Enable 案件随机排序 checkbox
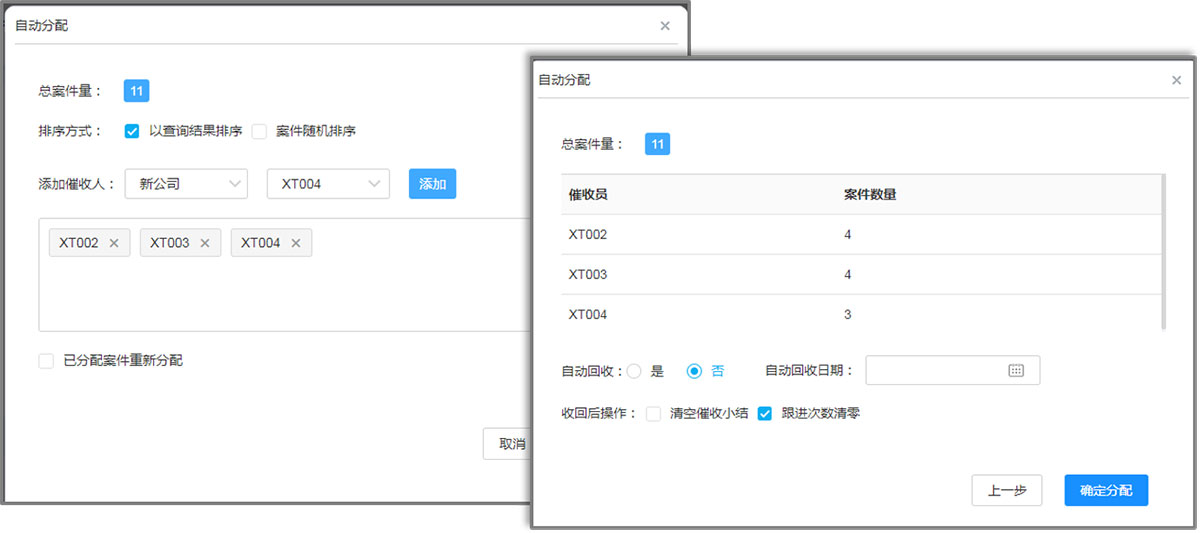 tap(259, 130)
